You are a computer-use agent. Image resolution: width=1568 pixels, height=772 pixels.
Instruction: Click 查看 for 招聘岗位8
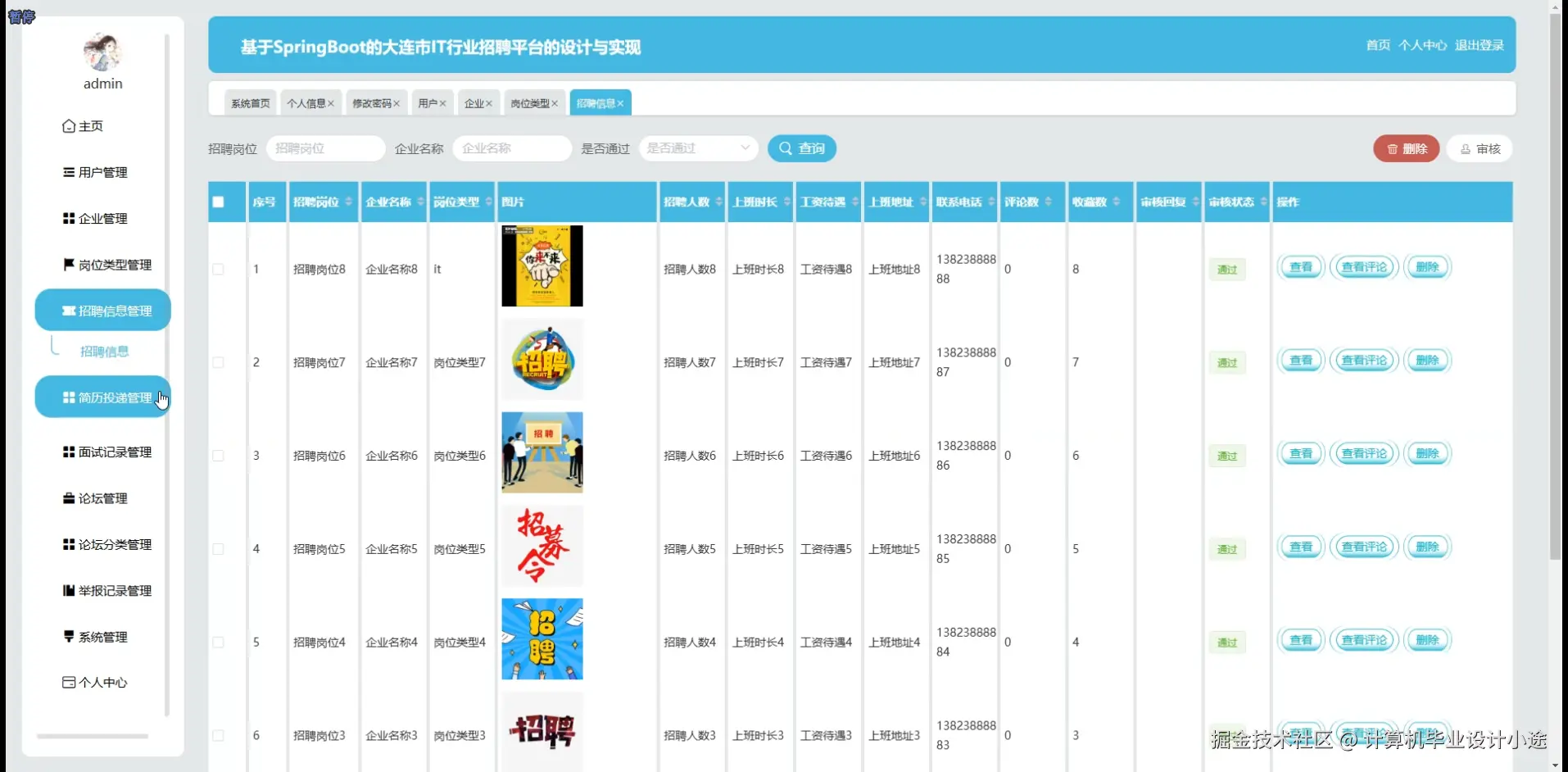[x=1301, y=267]
